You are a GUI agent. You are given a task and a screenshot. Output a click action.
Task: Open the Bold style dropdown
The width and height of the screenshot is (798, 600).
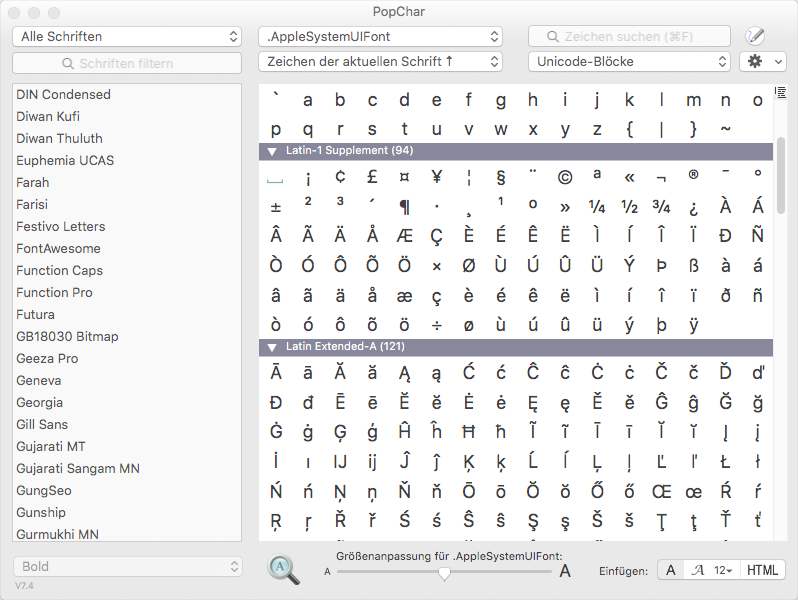tap(127, 566)
